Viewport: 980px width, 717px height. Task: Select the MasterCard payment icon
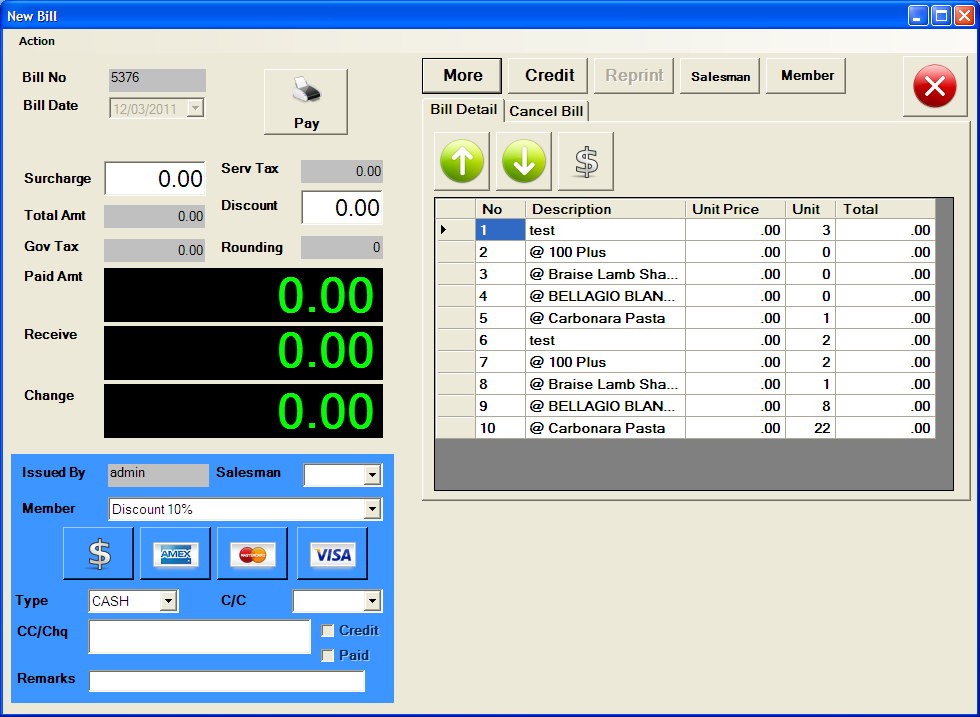252,554
